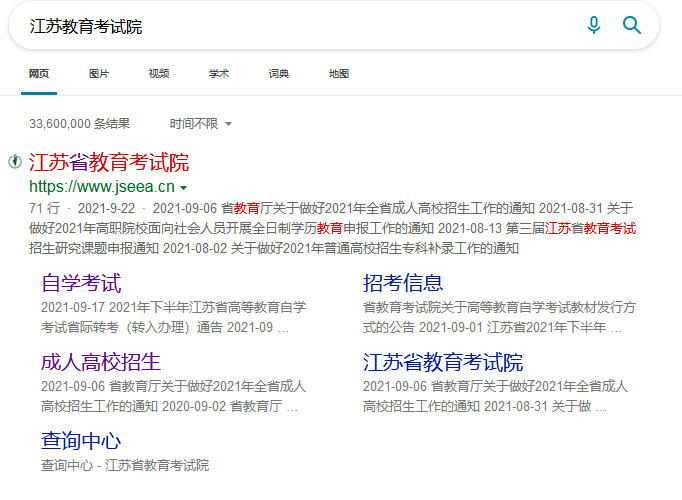Switch to the 图片 tab
Screen dimensions: 682x500
tap(99, 73)
